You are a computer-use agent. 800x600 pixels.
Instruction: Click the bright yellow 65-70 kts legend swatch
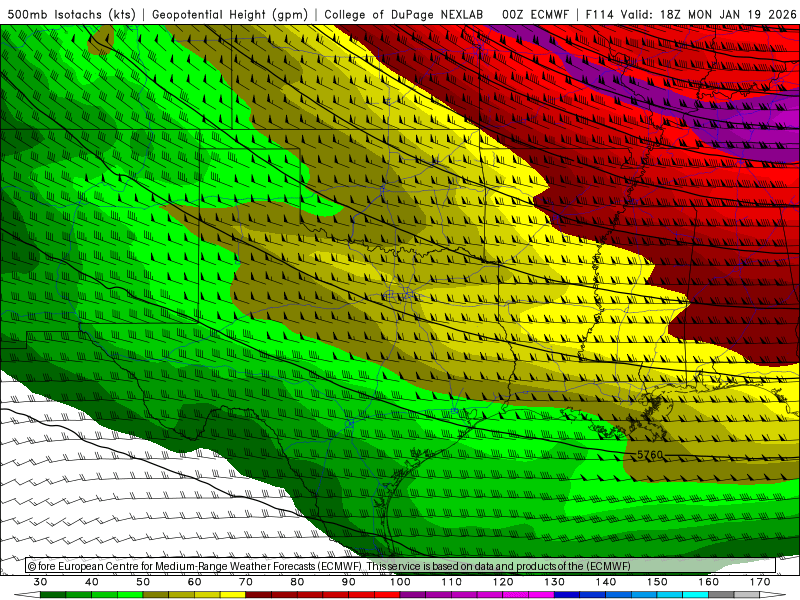233,595
